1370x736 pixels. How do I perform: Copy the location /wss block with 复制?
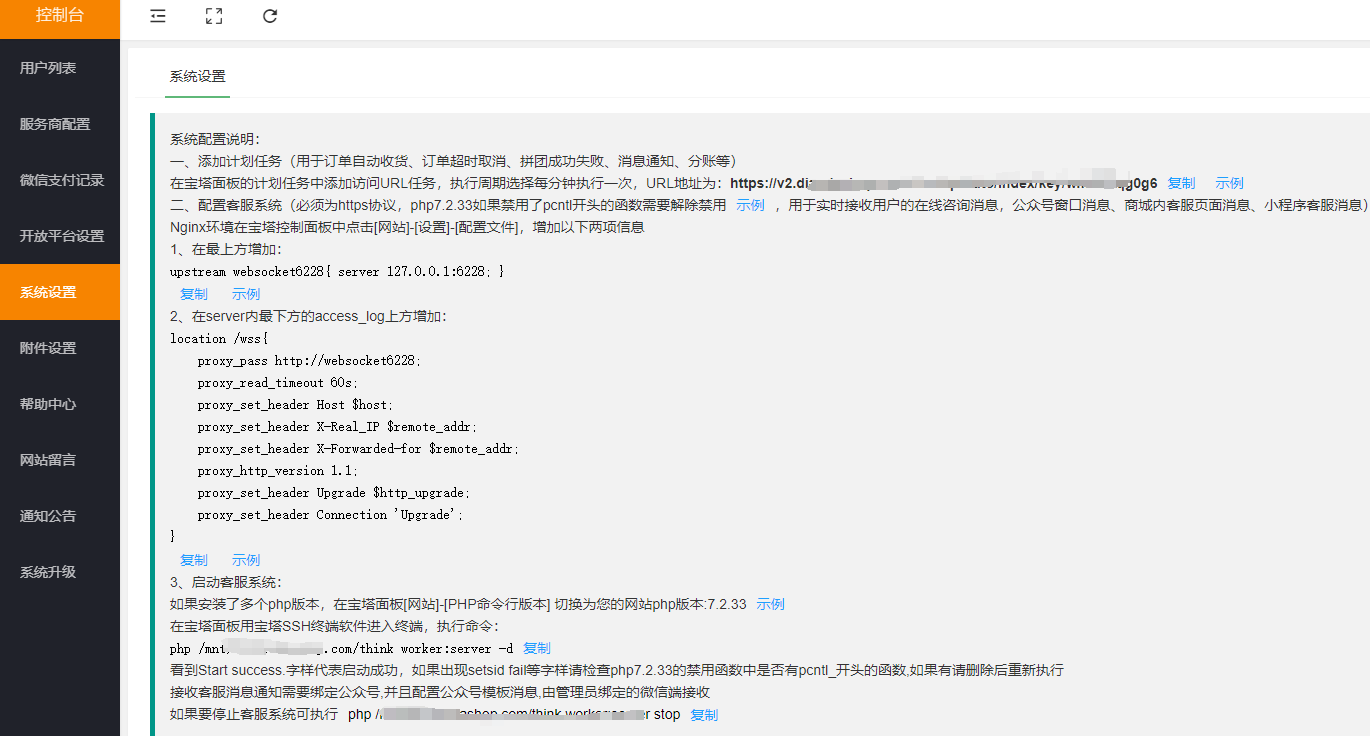click(194, 560)
